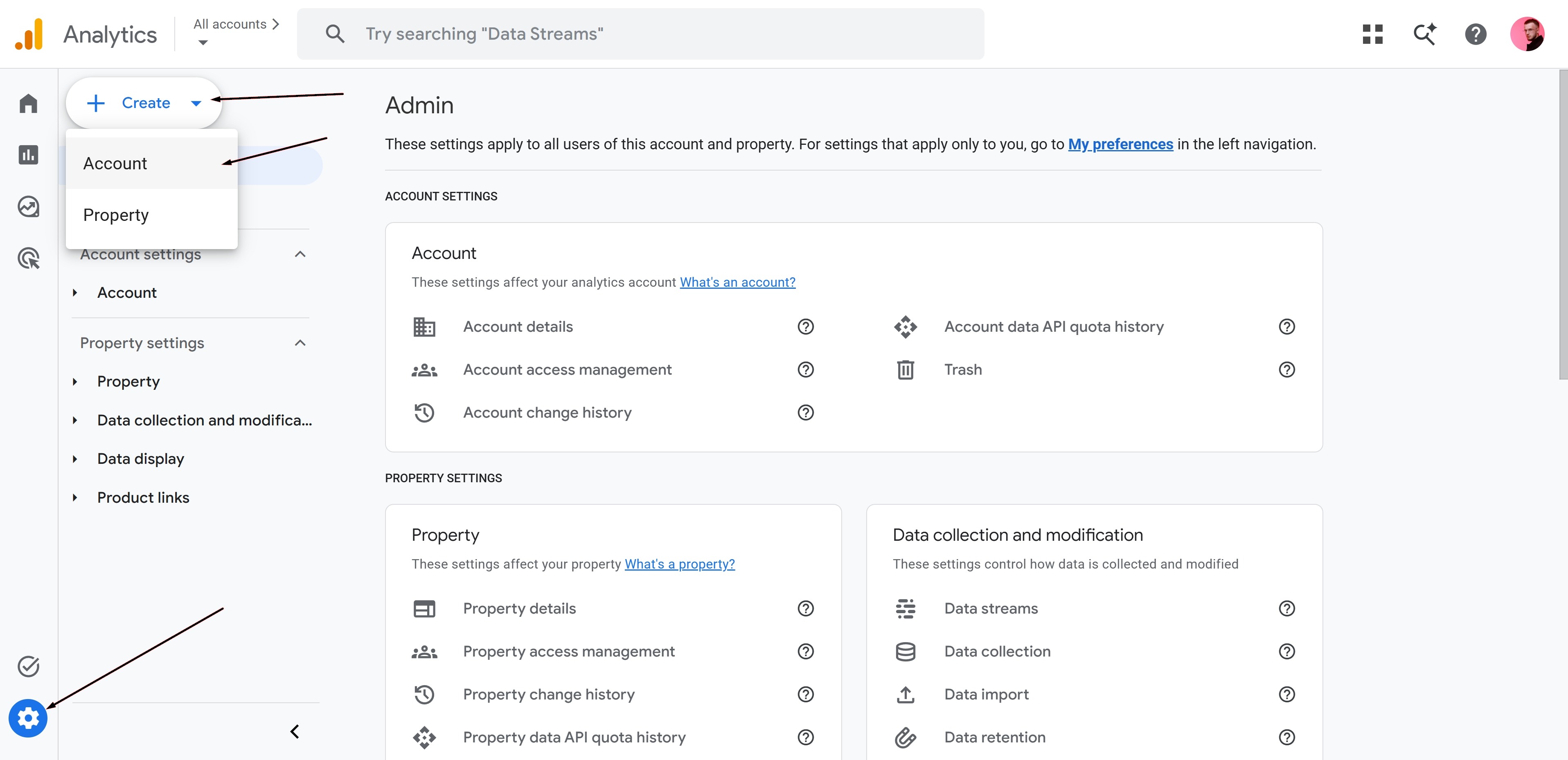Screen dimensions: 1568x760
Task: Expand the Account tree item in sidebar
Action: pos(75,293)
